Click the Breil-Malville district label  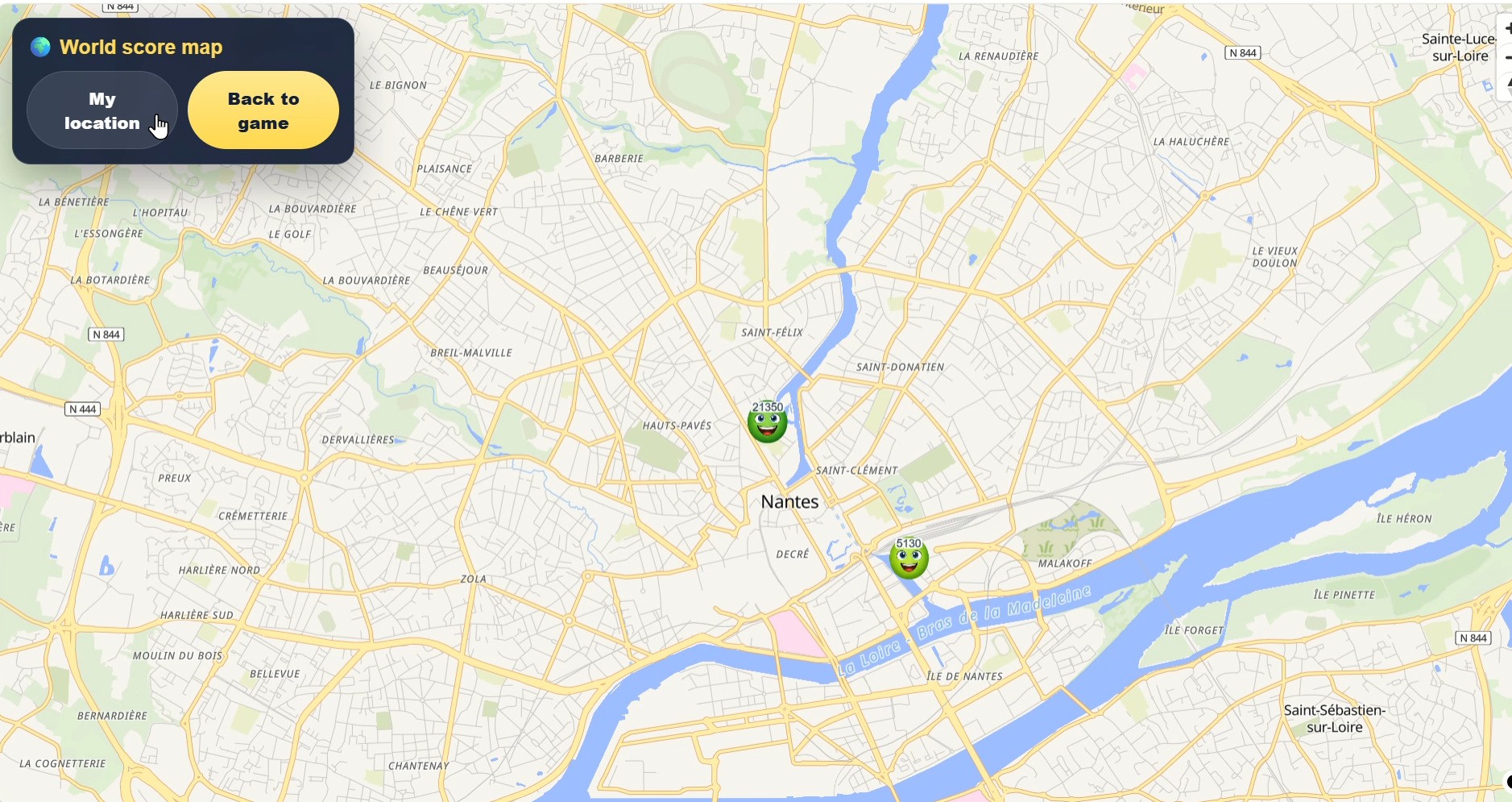(471, 353)
